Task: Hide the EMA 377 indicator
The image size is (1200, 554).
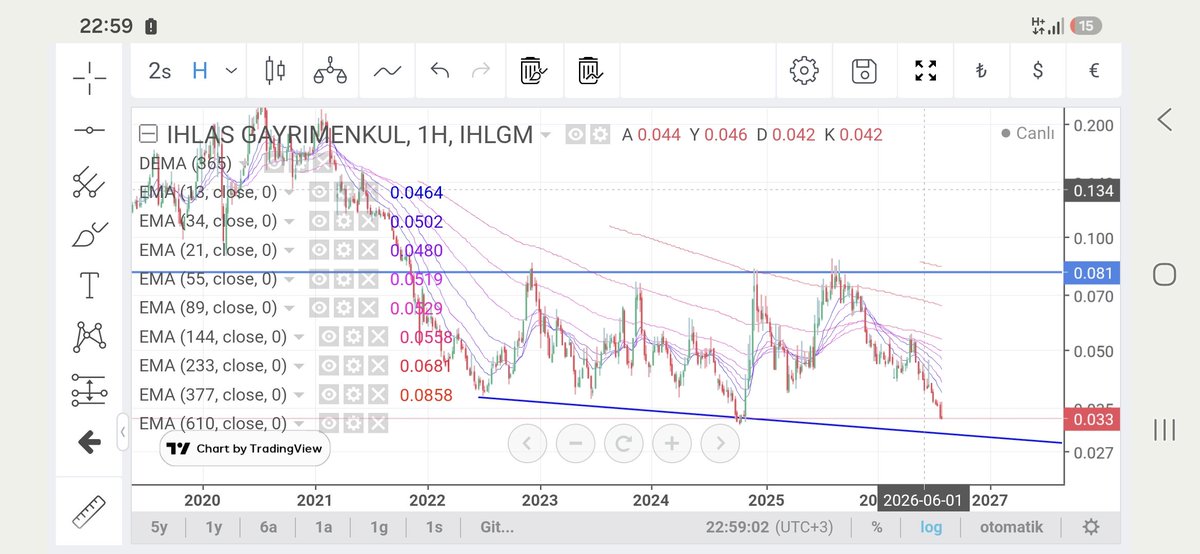Action: tap(328, 395)
